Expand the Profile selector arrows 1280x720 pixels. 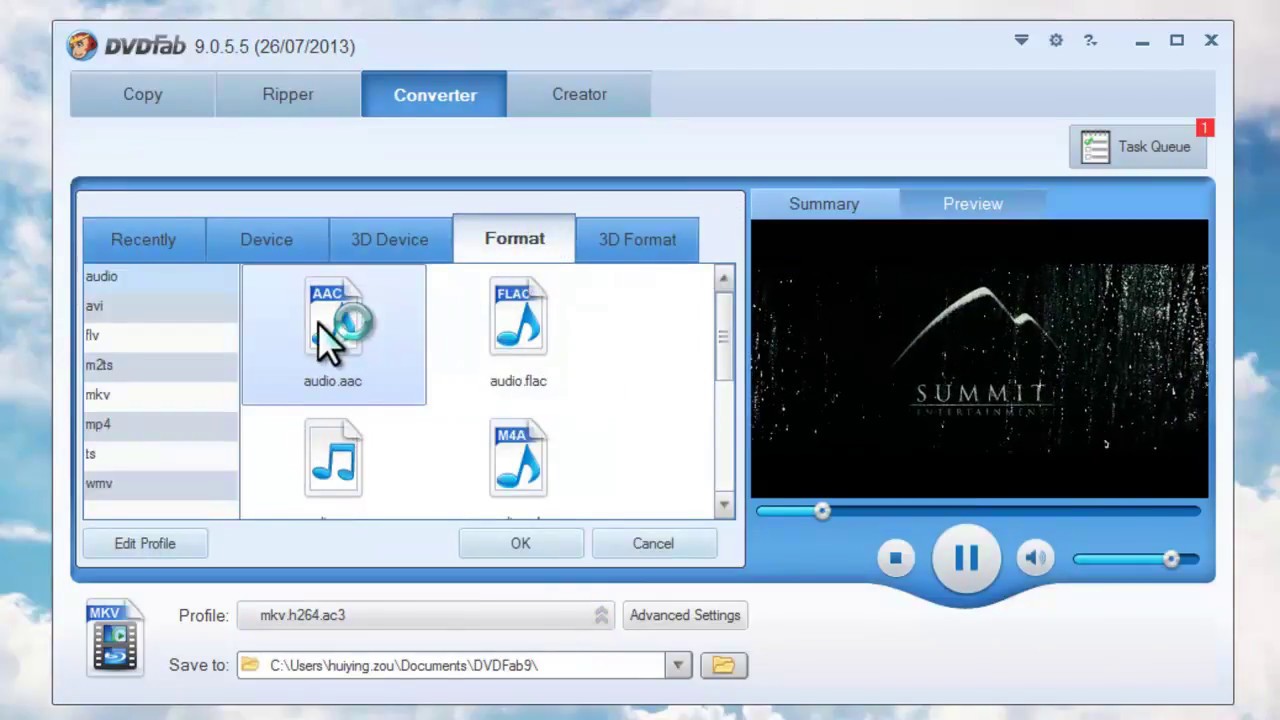click(601, 615)
